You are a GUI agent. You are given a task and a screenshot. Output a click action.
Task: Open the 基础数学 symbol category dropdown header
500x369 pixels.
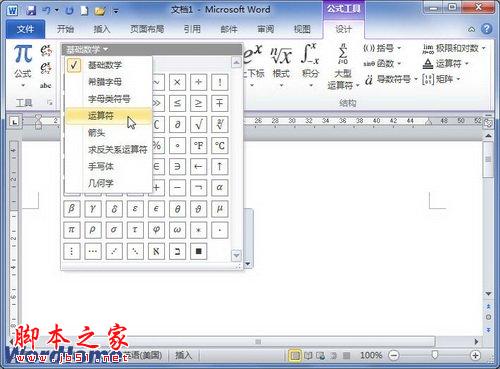click(87, 50)
